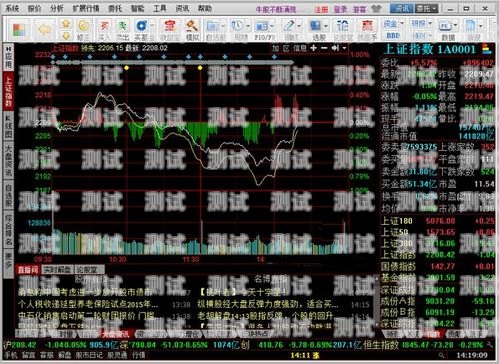The image size is (499, 364).
Task: Click the back arrow toolbar icon
Action: point(44,30)
